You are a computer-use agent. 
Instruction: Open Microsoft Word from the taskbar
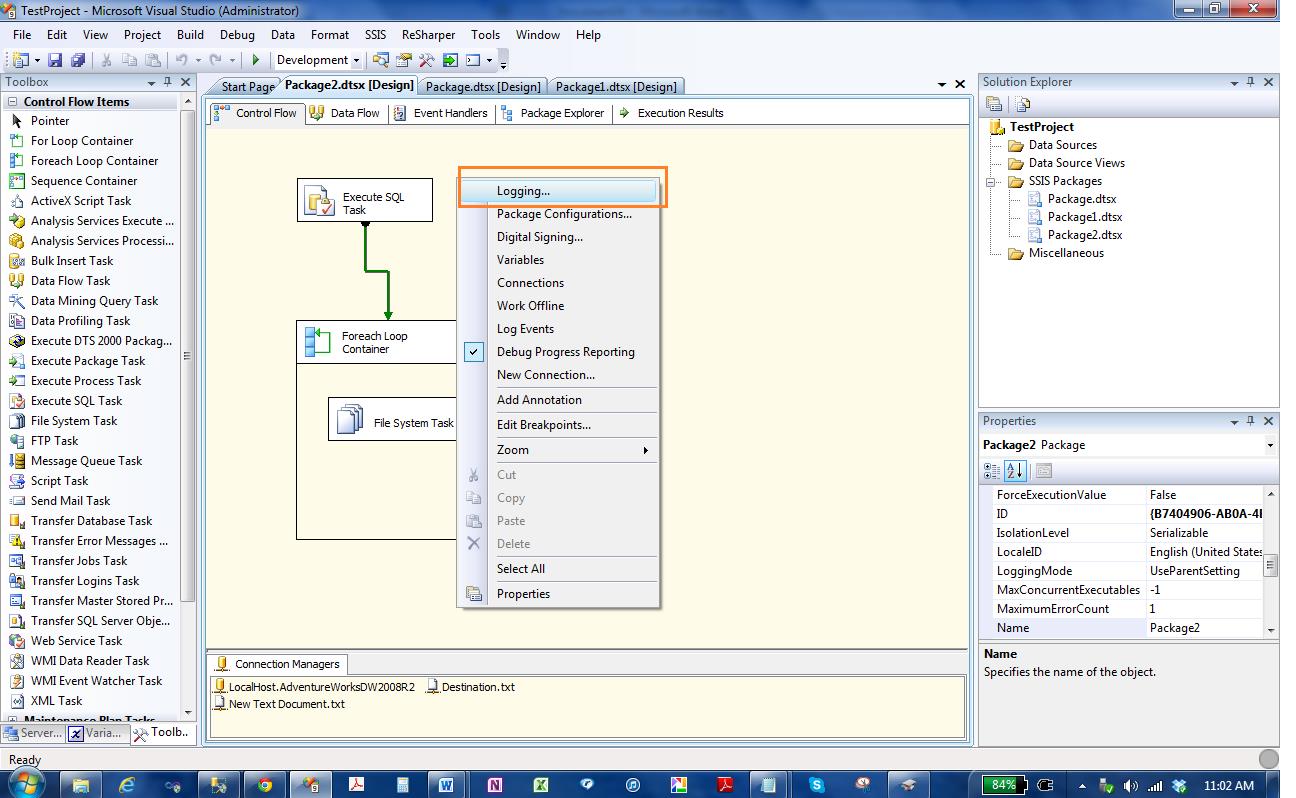click(446, 785)
